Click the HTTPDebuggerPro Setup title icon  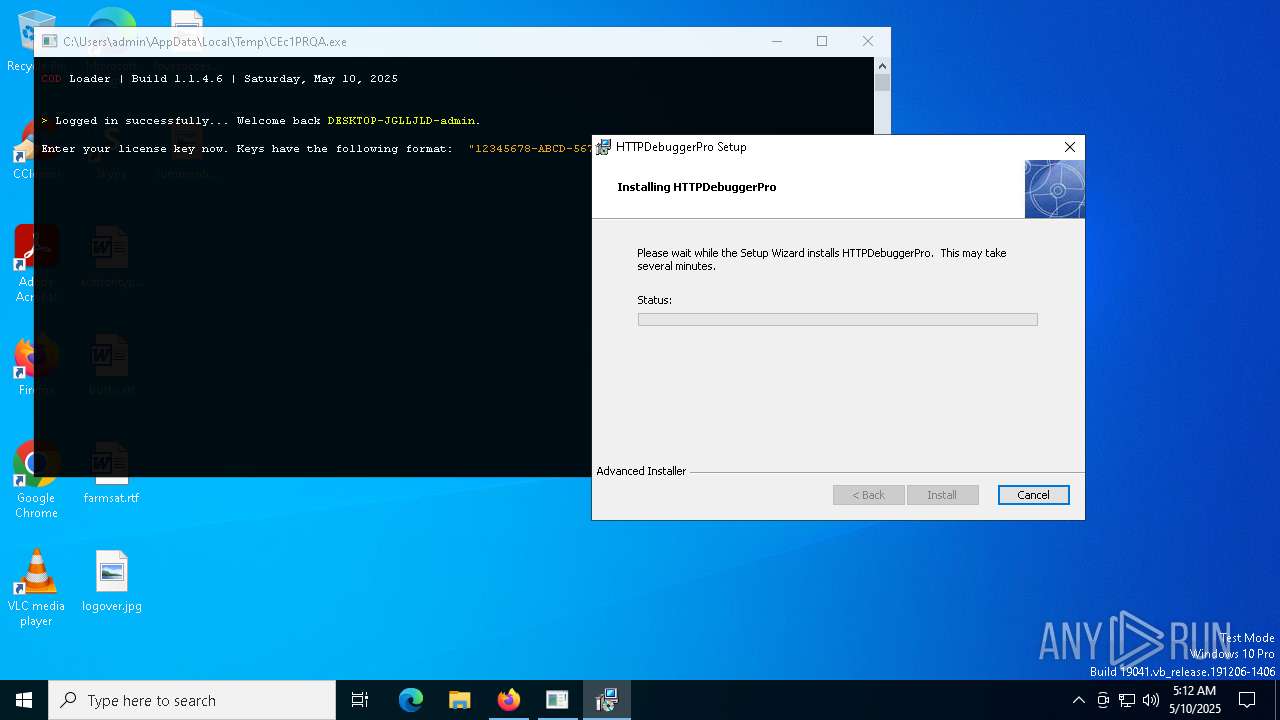pyautogui.click(x=604, y=147)
